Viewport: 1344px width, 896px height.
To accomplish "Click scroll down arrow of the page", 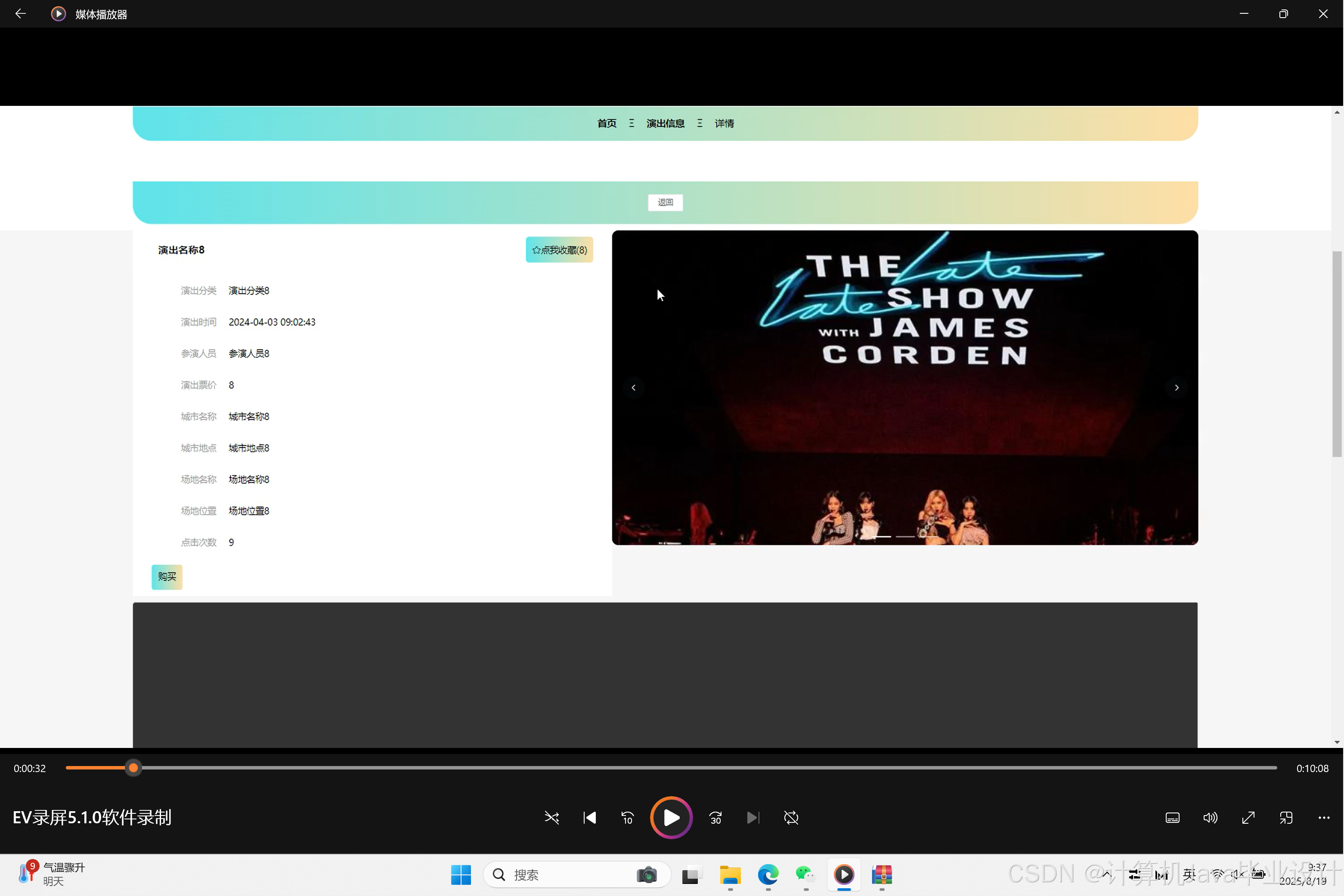I will (1337, 742).
